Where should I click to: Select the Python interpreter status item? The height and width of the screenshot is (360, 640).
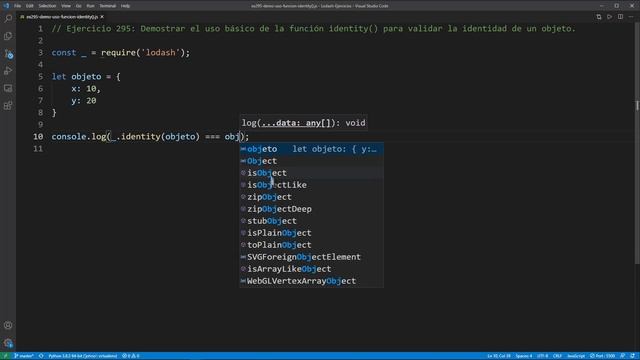pyautogui.click(x=82, y=356)
